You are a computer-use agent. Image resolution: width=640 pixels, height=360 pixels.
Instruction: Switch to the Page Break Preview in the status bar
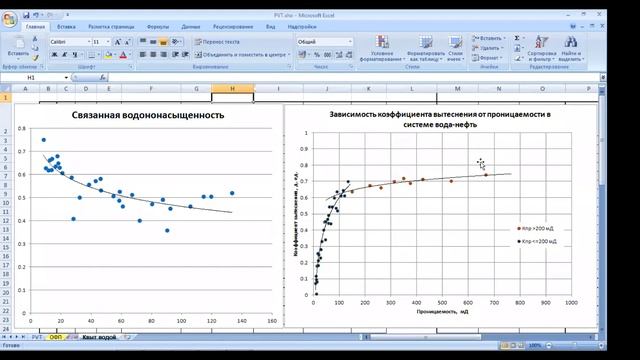click(x=521, y=345)
